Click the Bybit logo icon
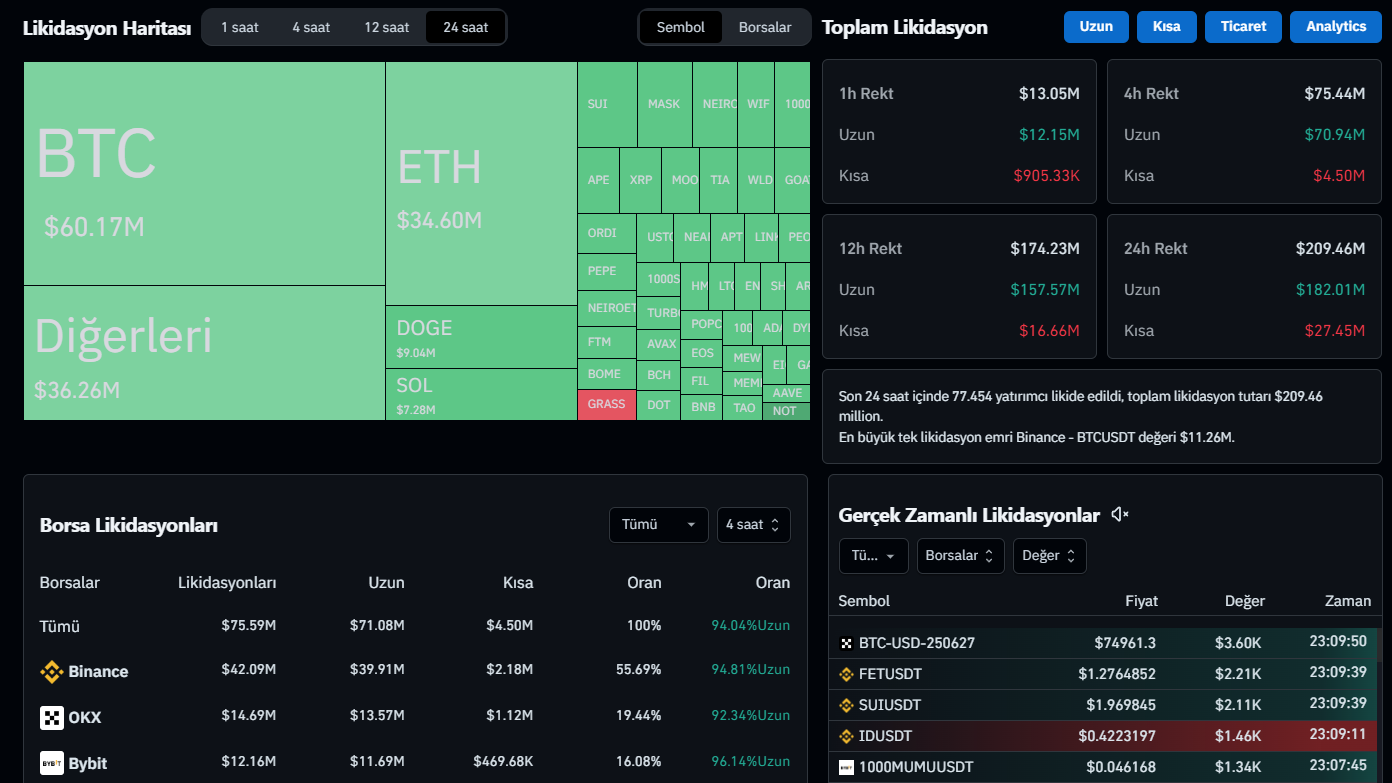 [x=52, y=764]
